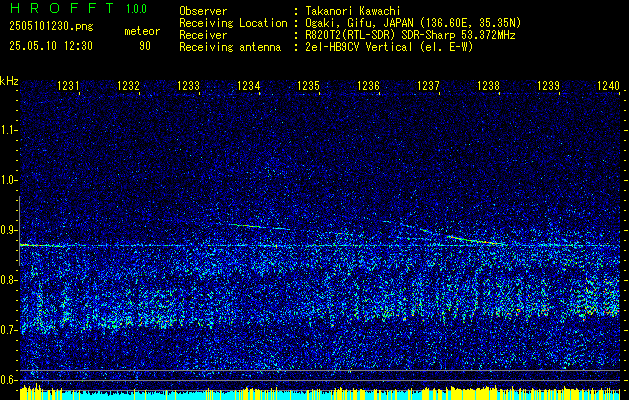Click the Receiving antenna label
Image resolution: width=629 pixels, height=400 pixels.
click(x=230, y=47)
